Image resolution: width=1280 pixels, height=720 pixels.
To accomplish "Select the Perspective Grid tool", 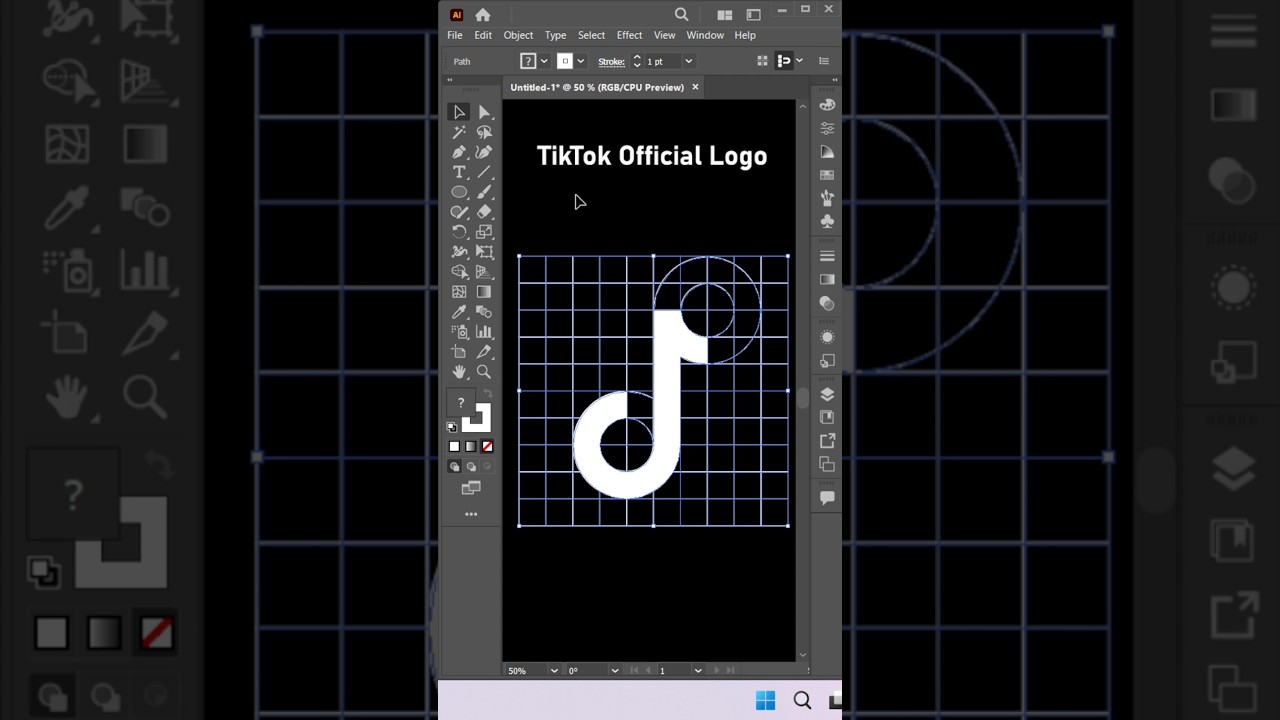I will pos(484,272).
